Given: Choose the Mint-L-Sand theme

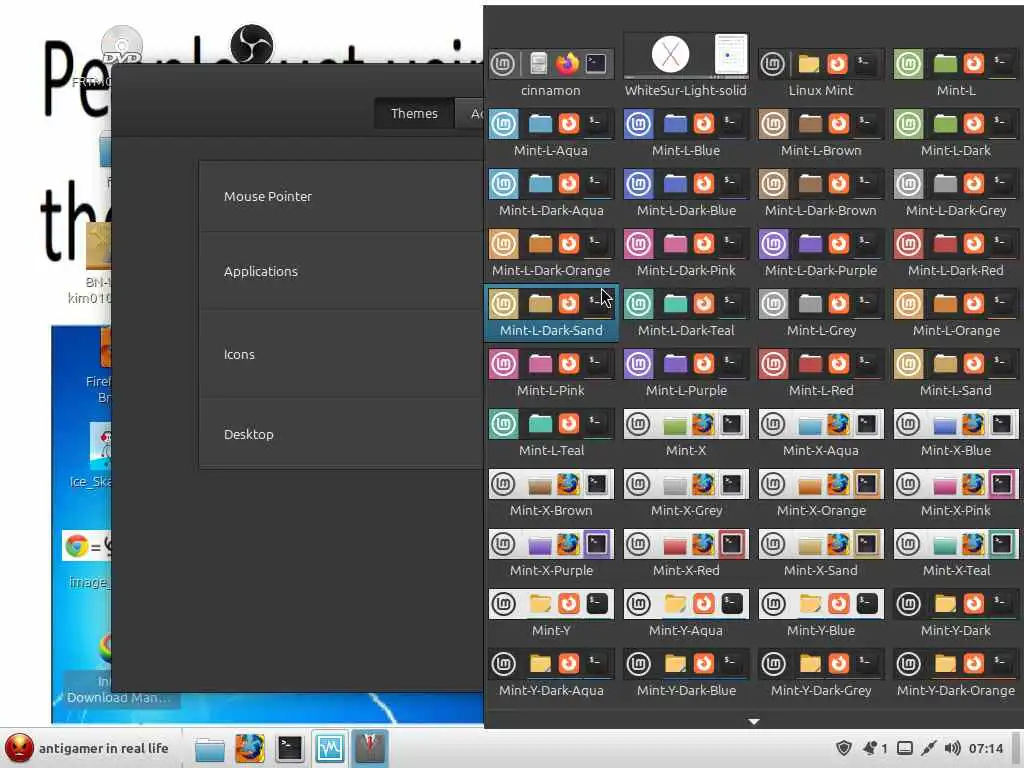Looking at the screenshot, I should [956, 364].
